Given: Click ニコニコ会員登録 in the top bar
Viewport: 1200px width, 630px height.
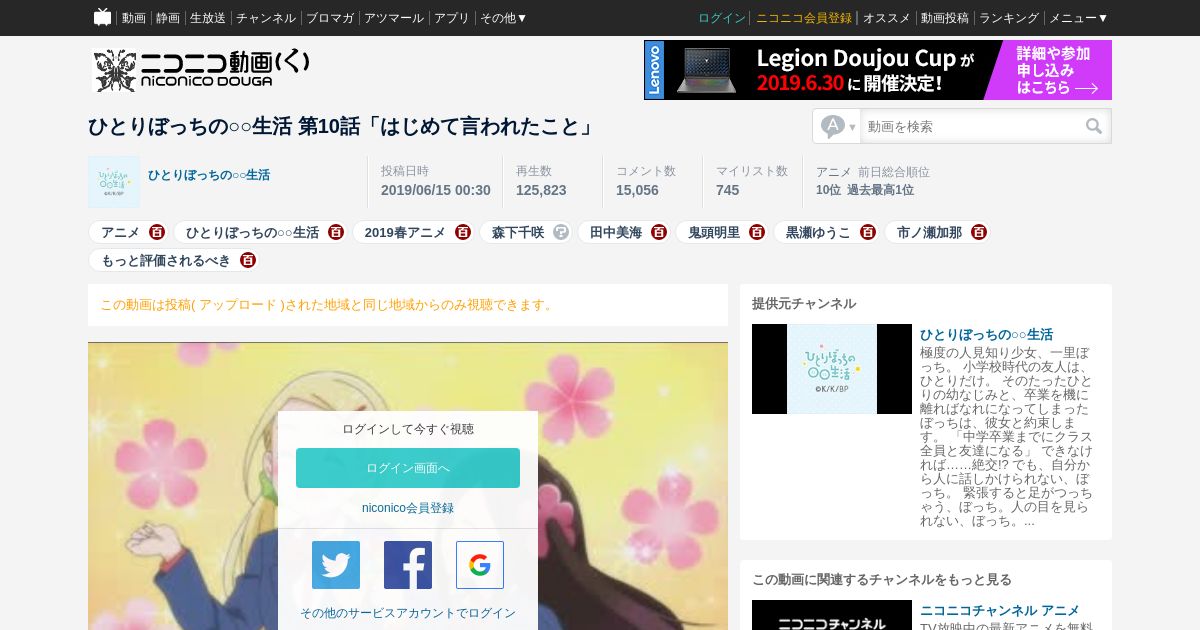Looking at the screenshot, I should [804, 18].
